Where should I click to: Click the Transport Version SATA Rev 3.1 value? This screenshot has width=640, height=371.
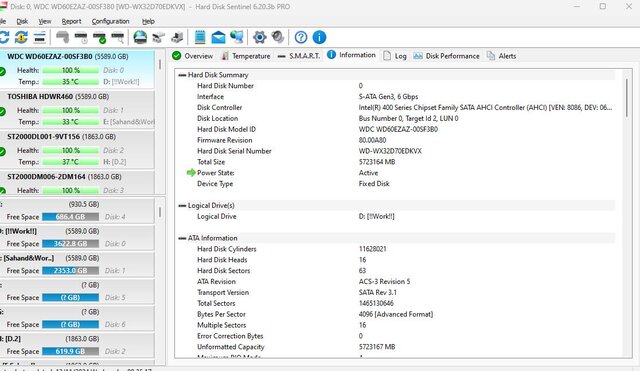coord(378,292)
